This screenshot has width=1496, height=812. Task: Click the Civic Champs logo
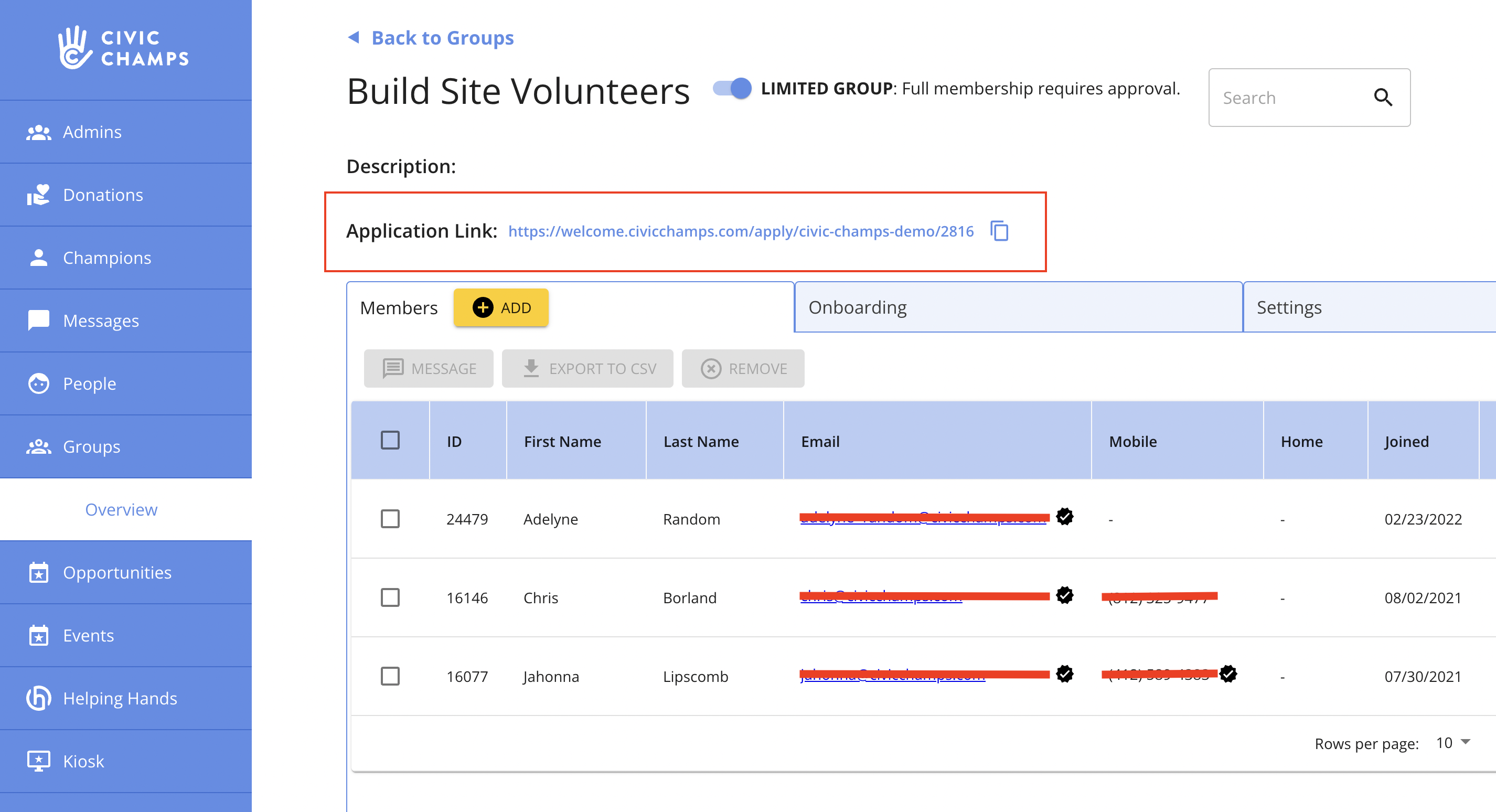point(123,48)
